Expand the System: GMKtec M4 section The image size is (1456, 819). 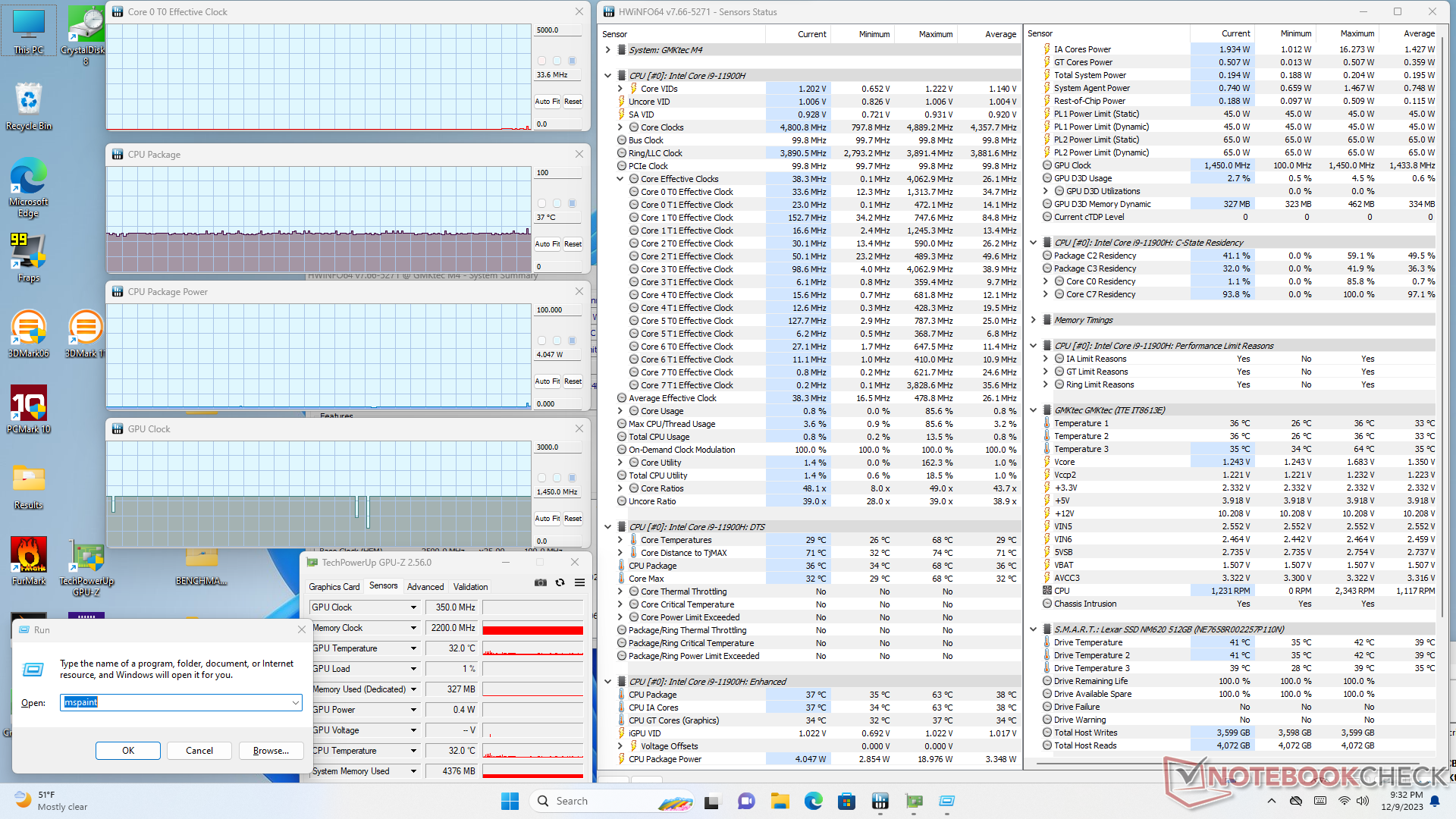[607, 50]
